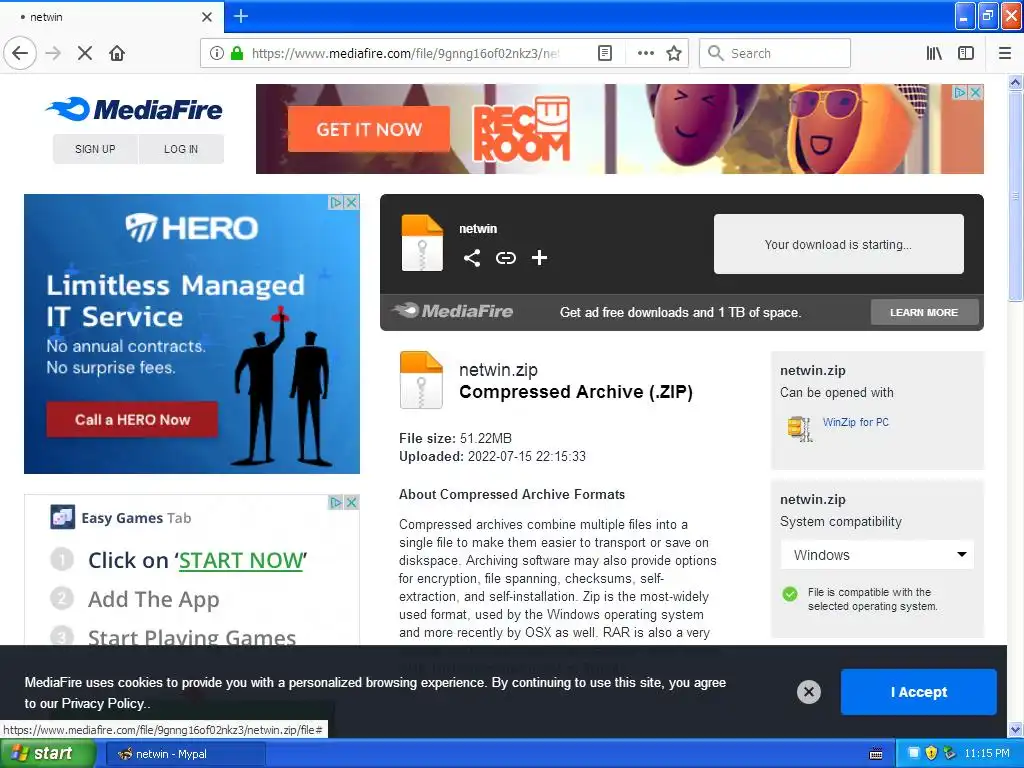Dismiss cookie notice with round X icon
The height and width of the screenshot is (768, 1024).
click(808, 692)
